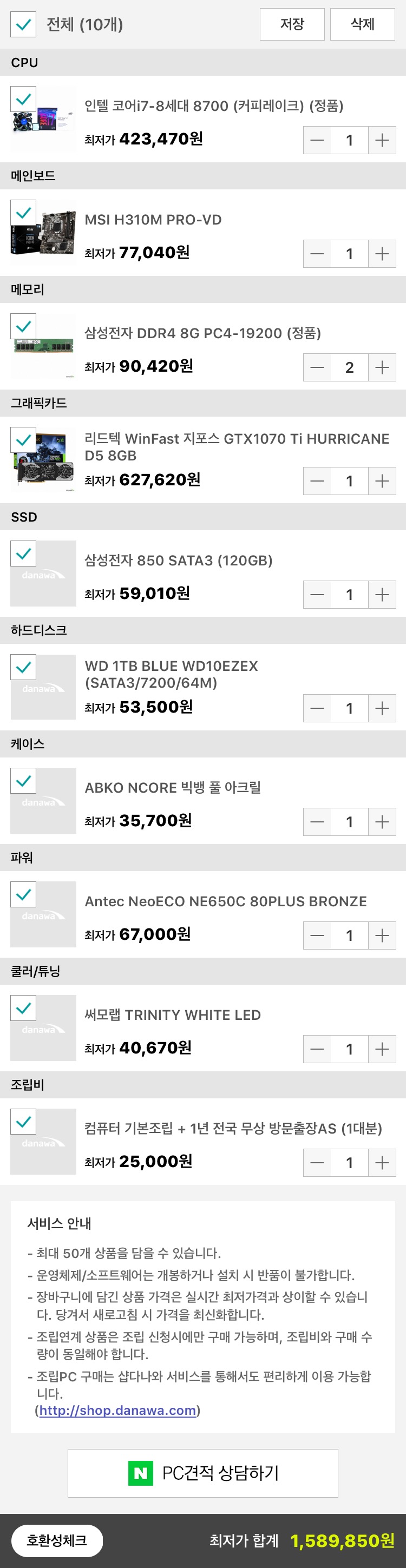Screen dimensions: 406x1568
Task: Click the 저장 button
Action: pos(292,24)
